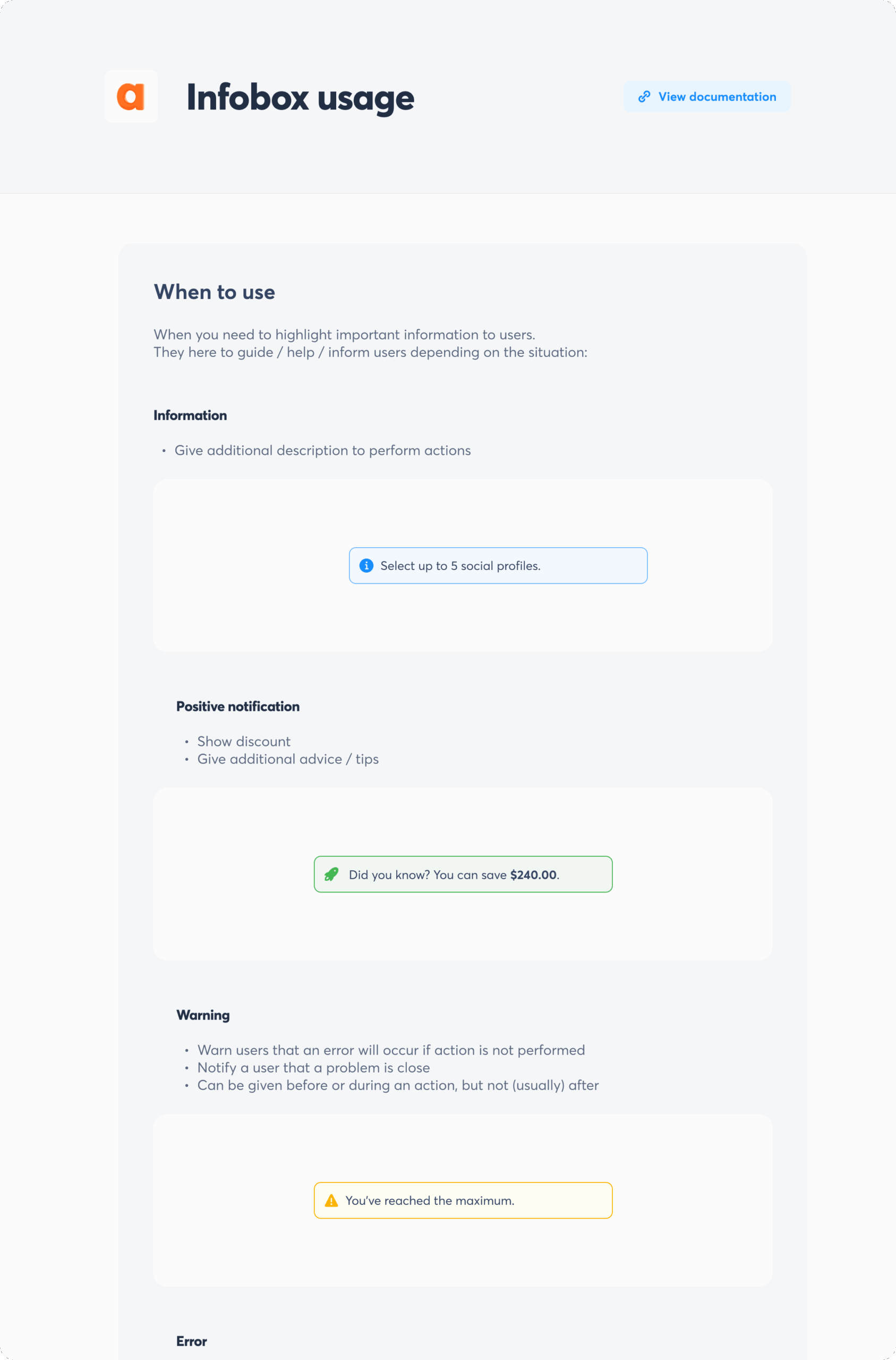
Task: Open the View documentation link
Action: [x=717, y=96]
